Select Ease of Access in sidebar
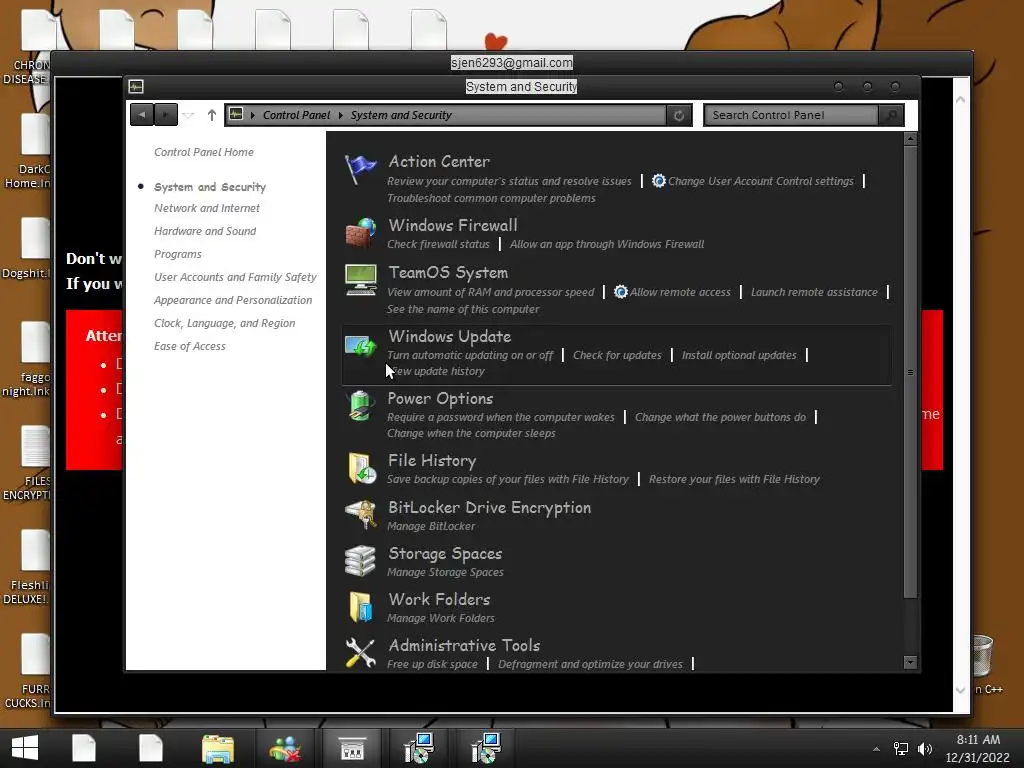1024x768 pixels. (x=189, y=346)
